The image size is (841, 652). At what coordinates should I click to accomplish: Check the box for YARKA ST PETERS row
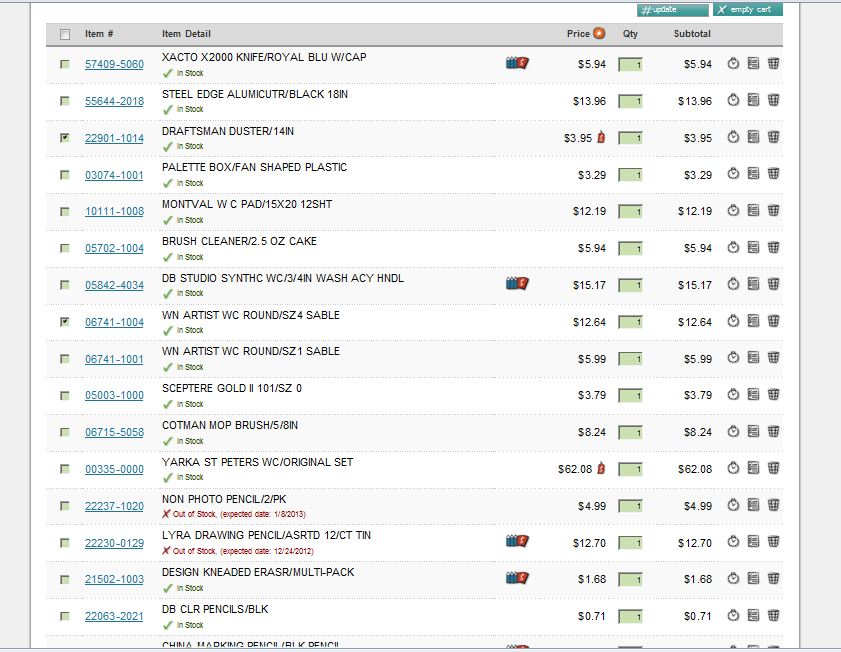pyautogui.click(x=65, y=469)
